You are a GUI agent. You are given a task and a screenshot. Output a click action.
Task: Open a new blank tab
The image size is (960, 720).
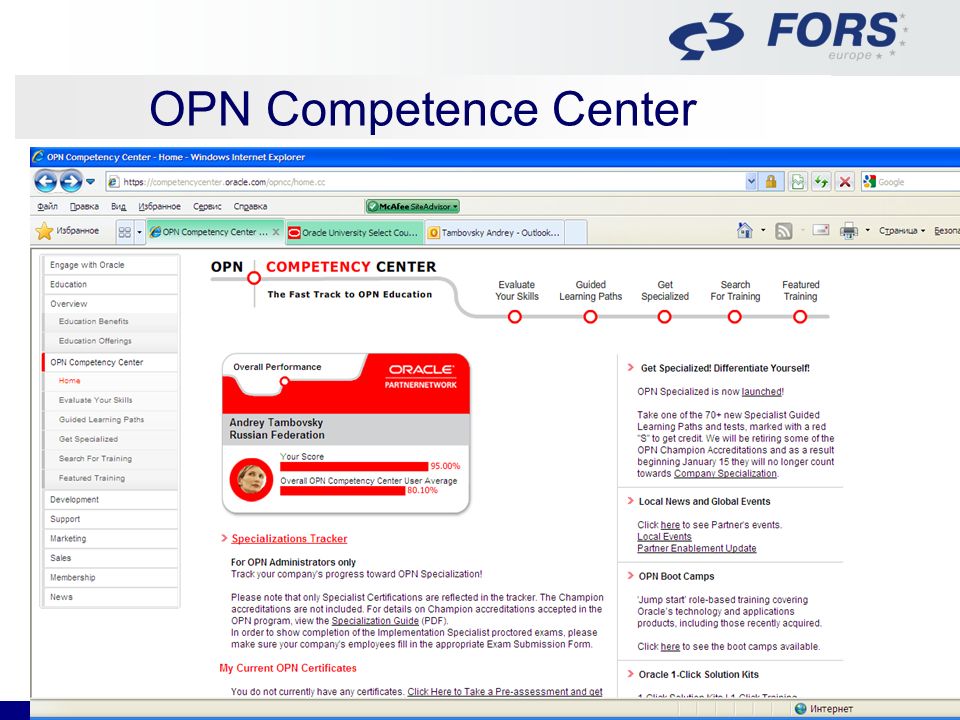click(x=576, y=233)
